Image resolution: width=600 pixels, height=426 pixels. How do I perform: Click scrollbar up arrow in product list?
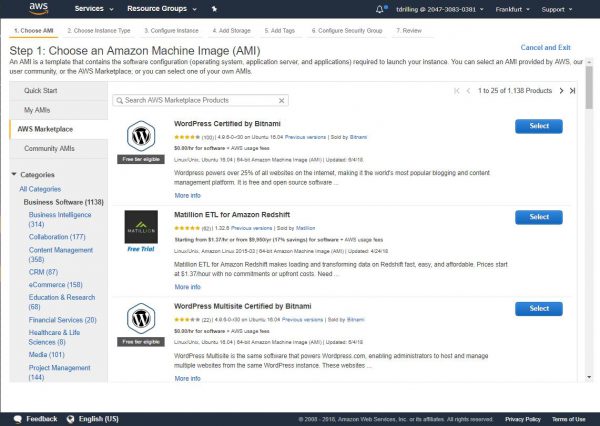coord(589,62)
